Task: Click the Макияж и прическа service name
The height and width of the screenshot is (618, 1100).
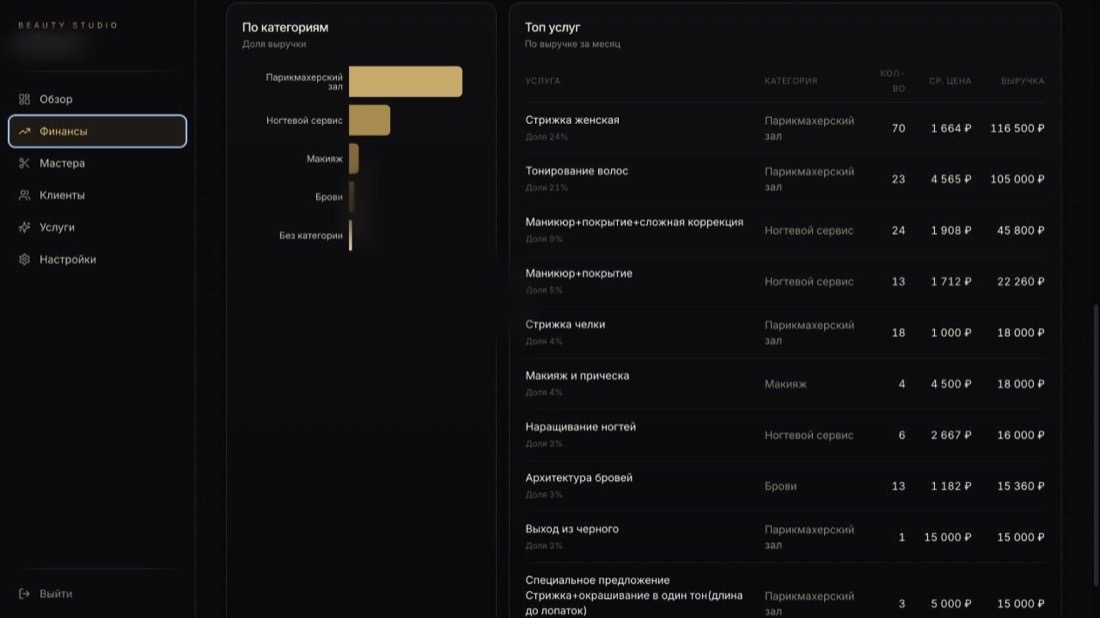Action: 577,375
